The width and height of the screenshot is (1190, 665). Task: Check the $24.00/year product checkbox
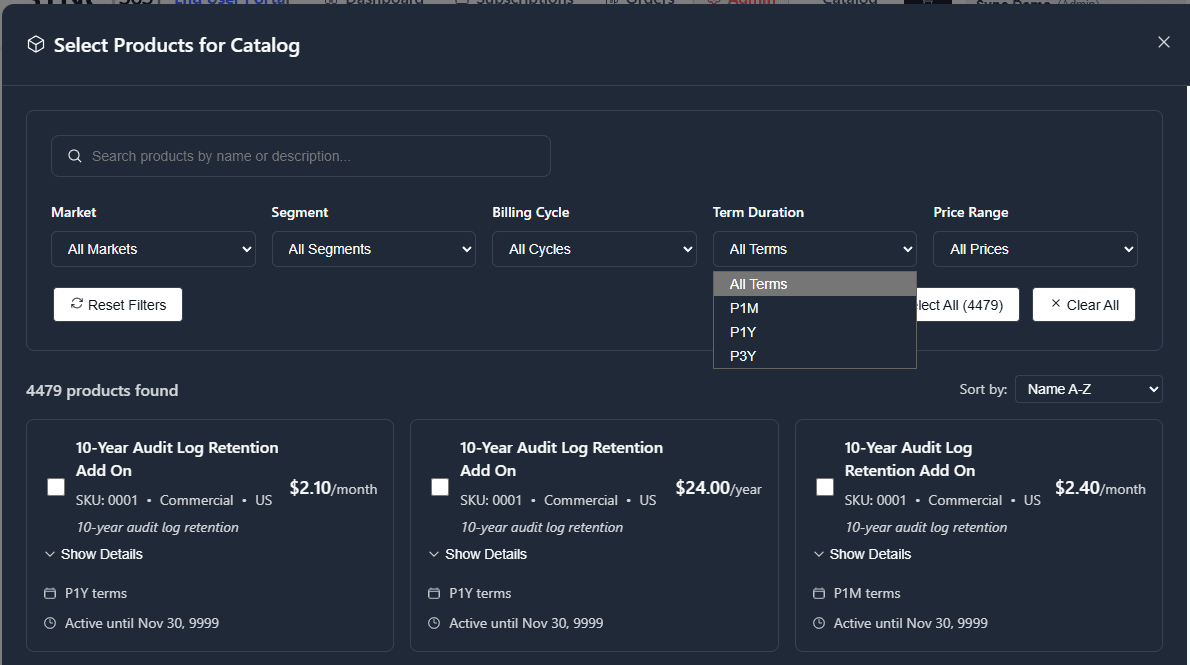pyautogui.click(x=440, y=487)
